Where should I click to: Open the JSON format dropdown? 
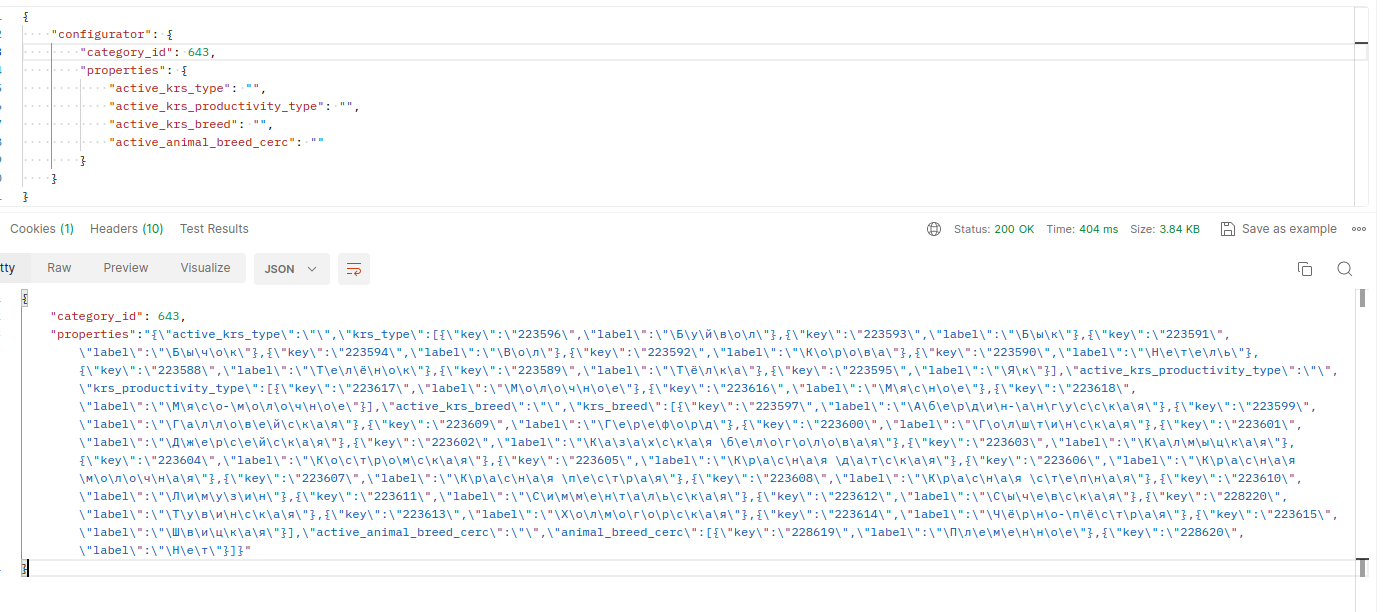[x=292, y=268]
